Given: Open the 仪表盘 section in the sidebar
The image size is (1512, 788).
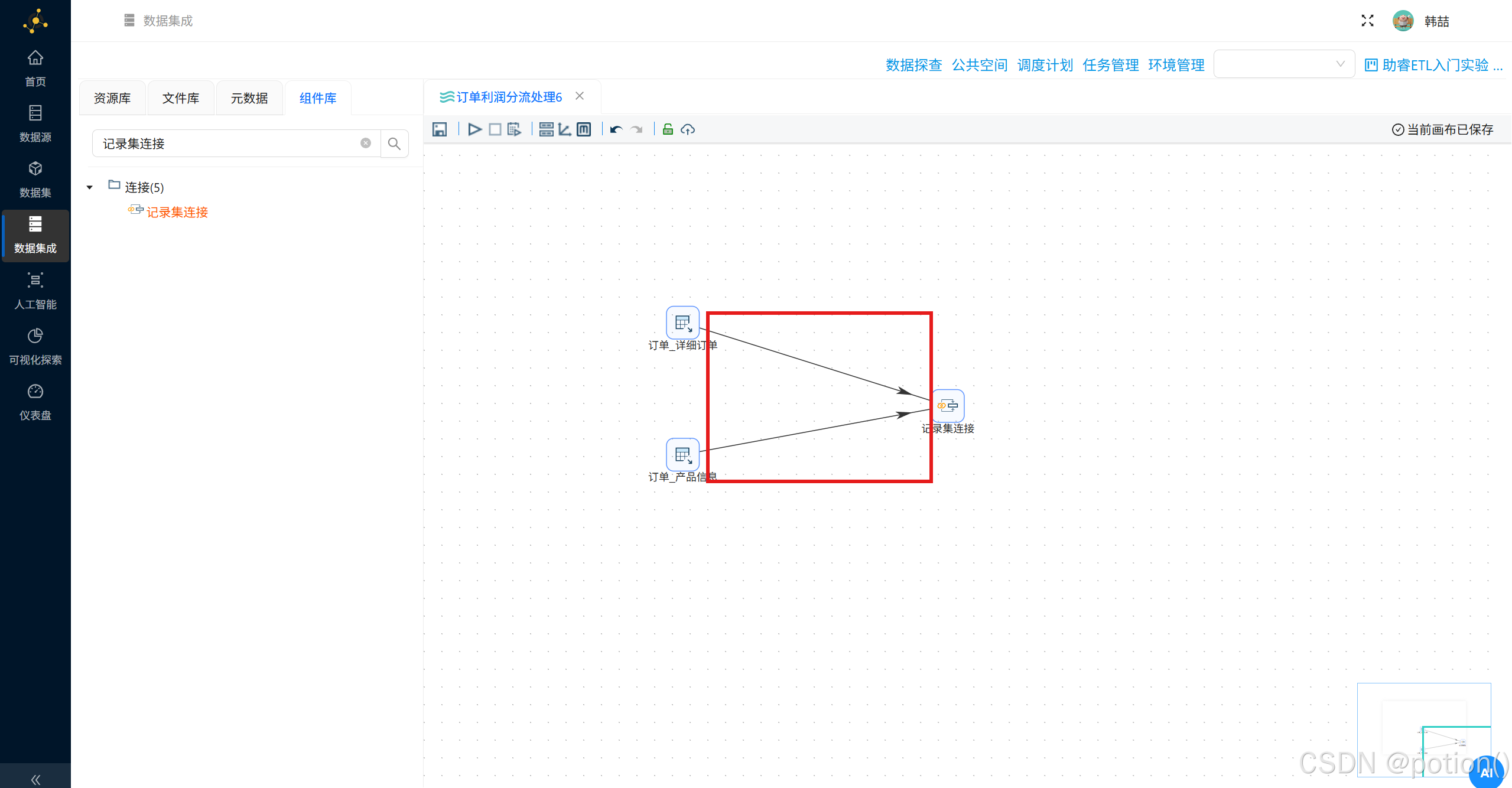Looking at the screenshot, I should pos(35,402).
